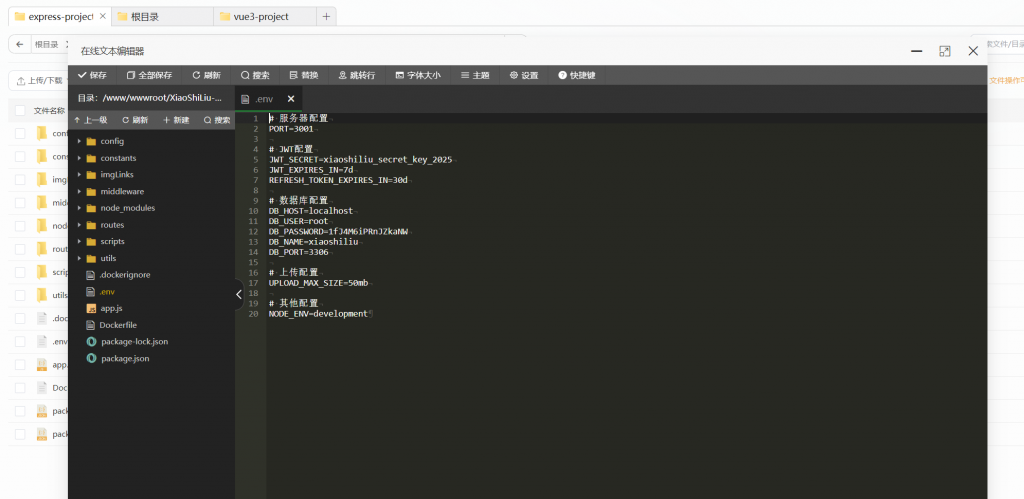Image resolution: width=1024 pixels, height=499 pixels.
Task: Click 新建 in the file tree toolbar
Action: pyautogui.click(x=176, y=120)
